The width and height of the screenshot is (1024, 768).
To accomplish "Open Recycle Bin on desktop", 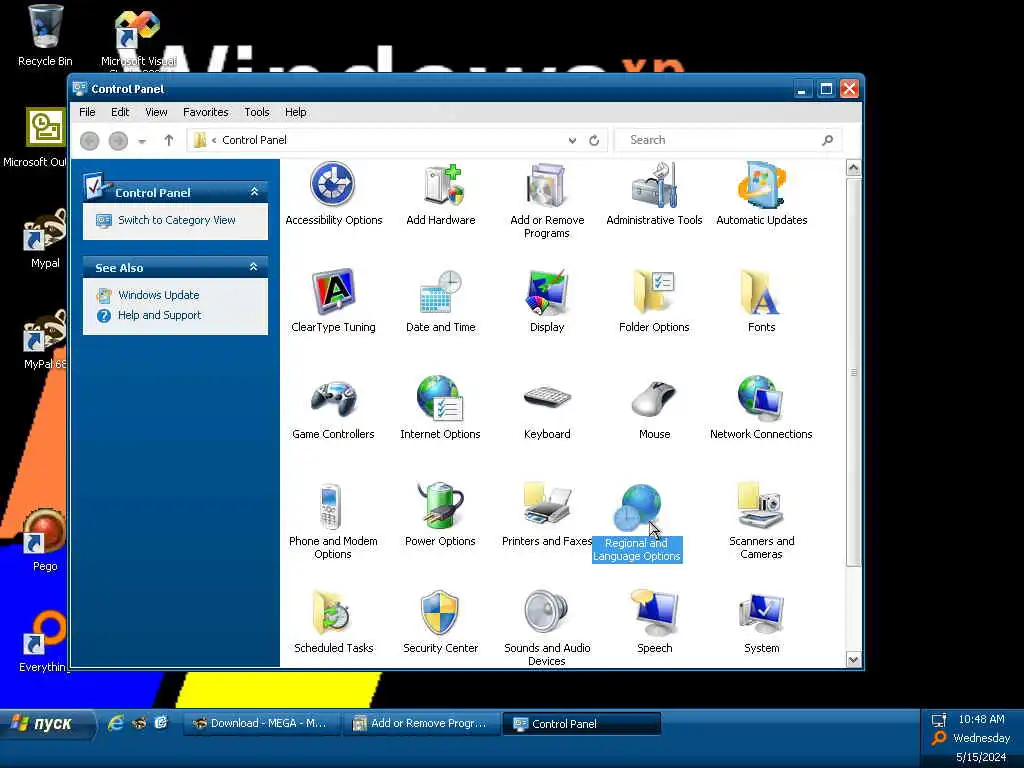I will (x=45, y=36).
